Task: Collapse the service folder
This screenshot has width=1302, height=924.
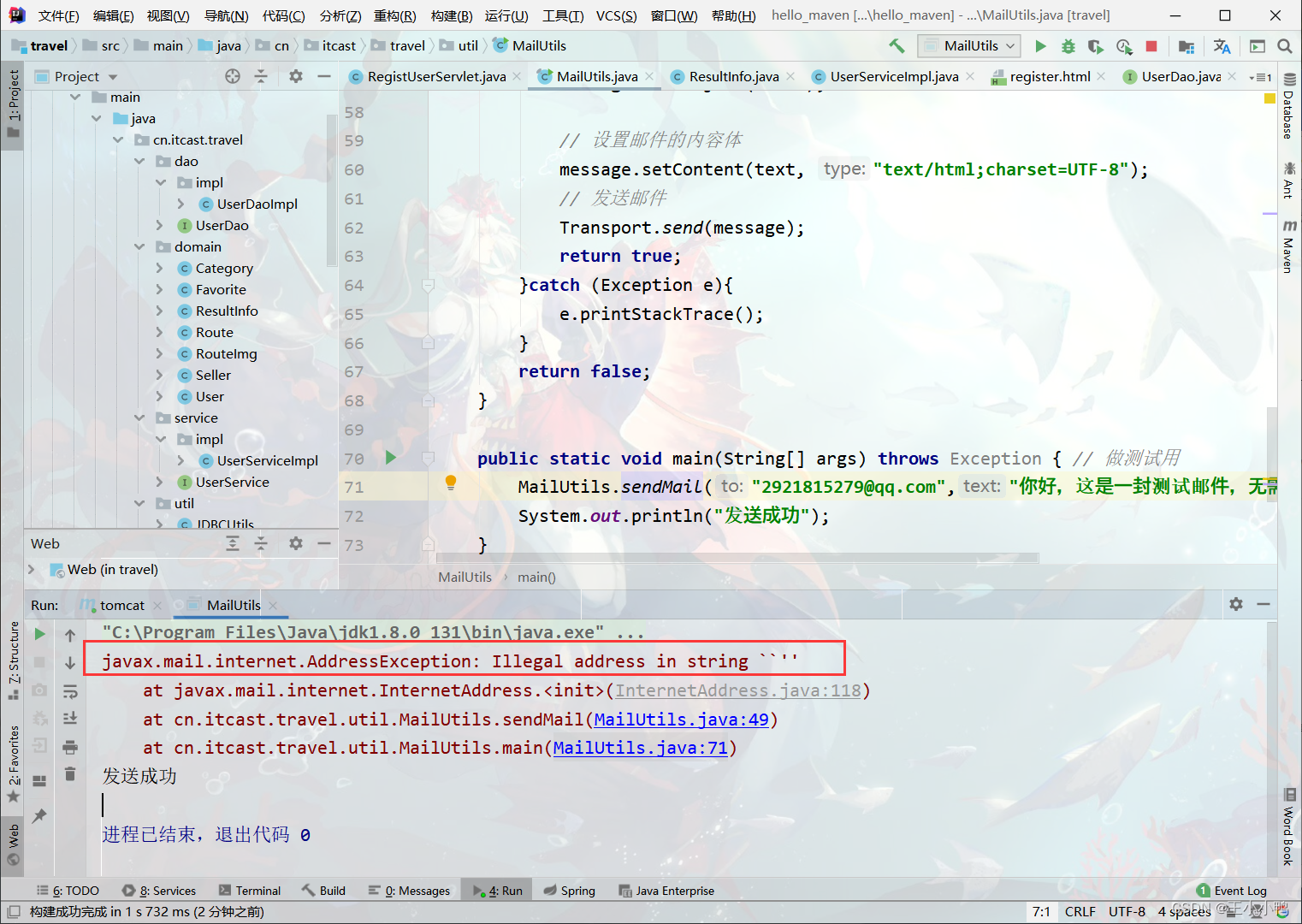Action: 139,418
